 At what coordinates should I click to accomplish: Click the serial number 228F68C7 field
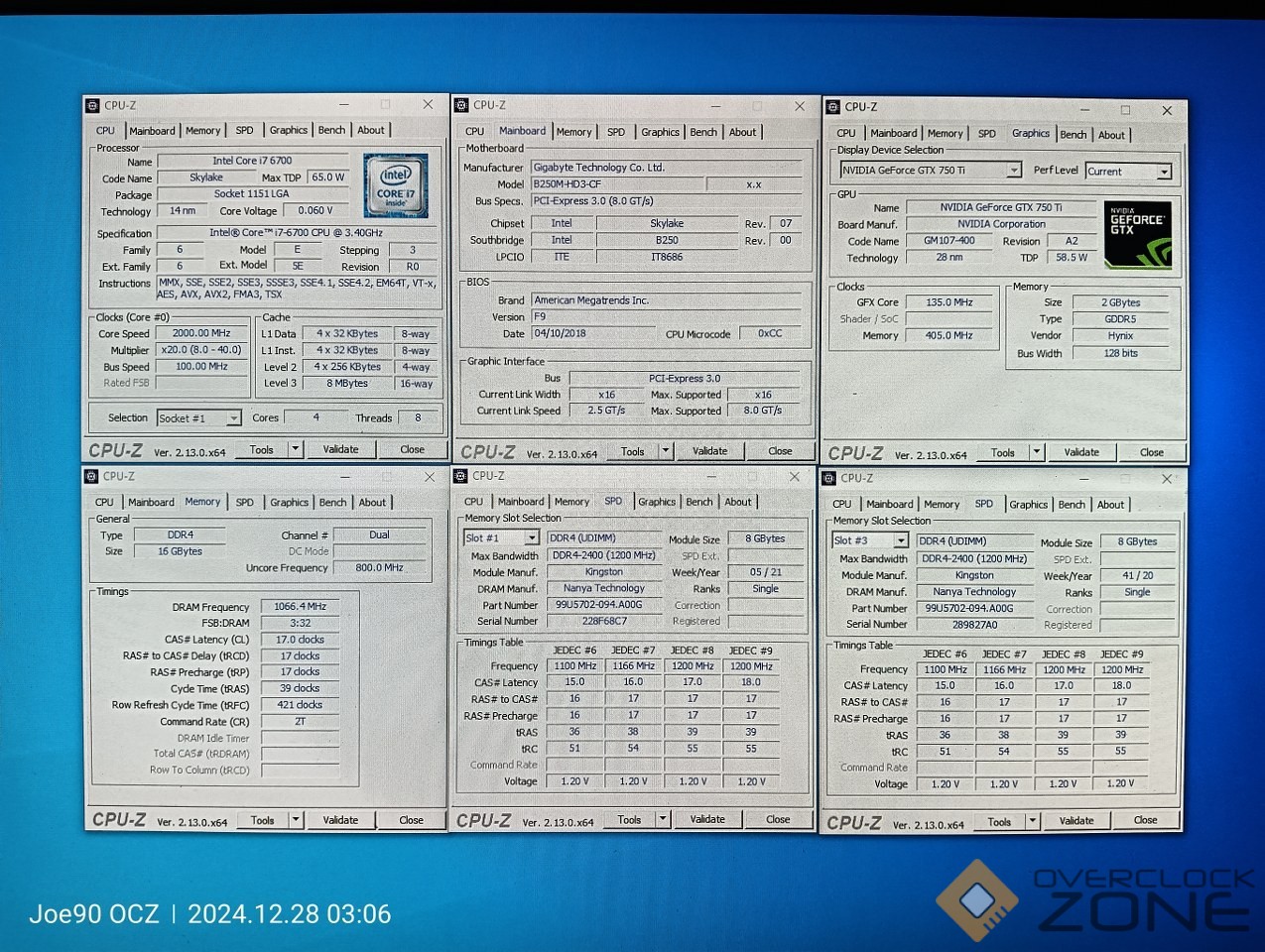coord(604,622)
